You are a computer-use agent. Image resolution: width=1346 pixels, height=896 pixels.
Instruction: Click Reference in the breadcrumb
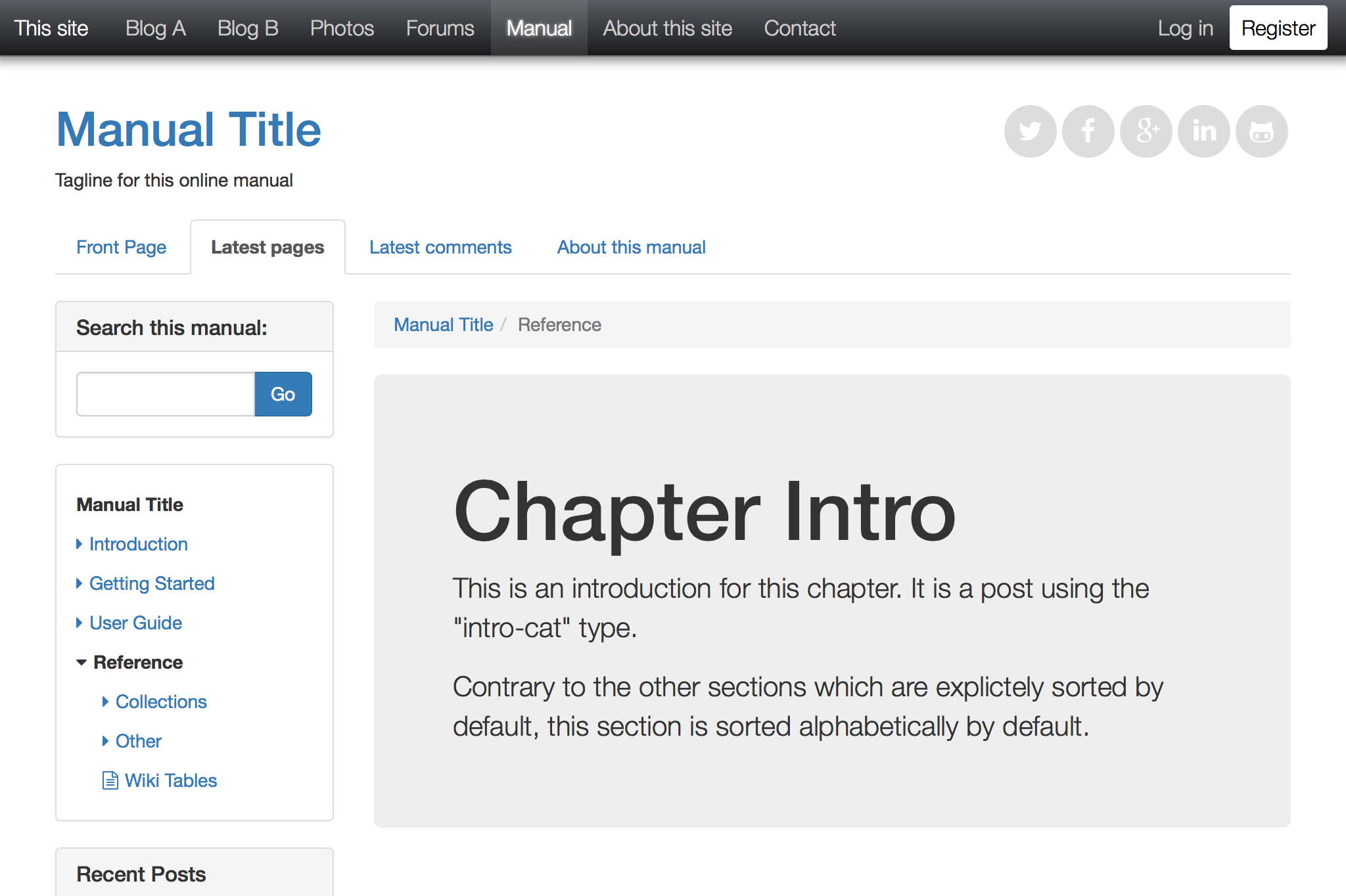[559, 325]
